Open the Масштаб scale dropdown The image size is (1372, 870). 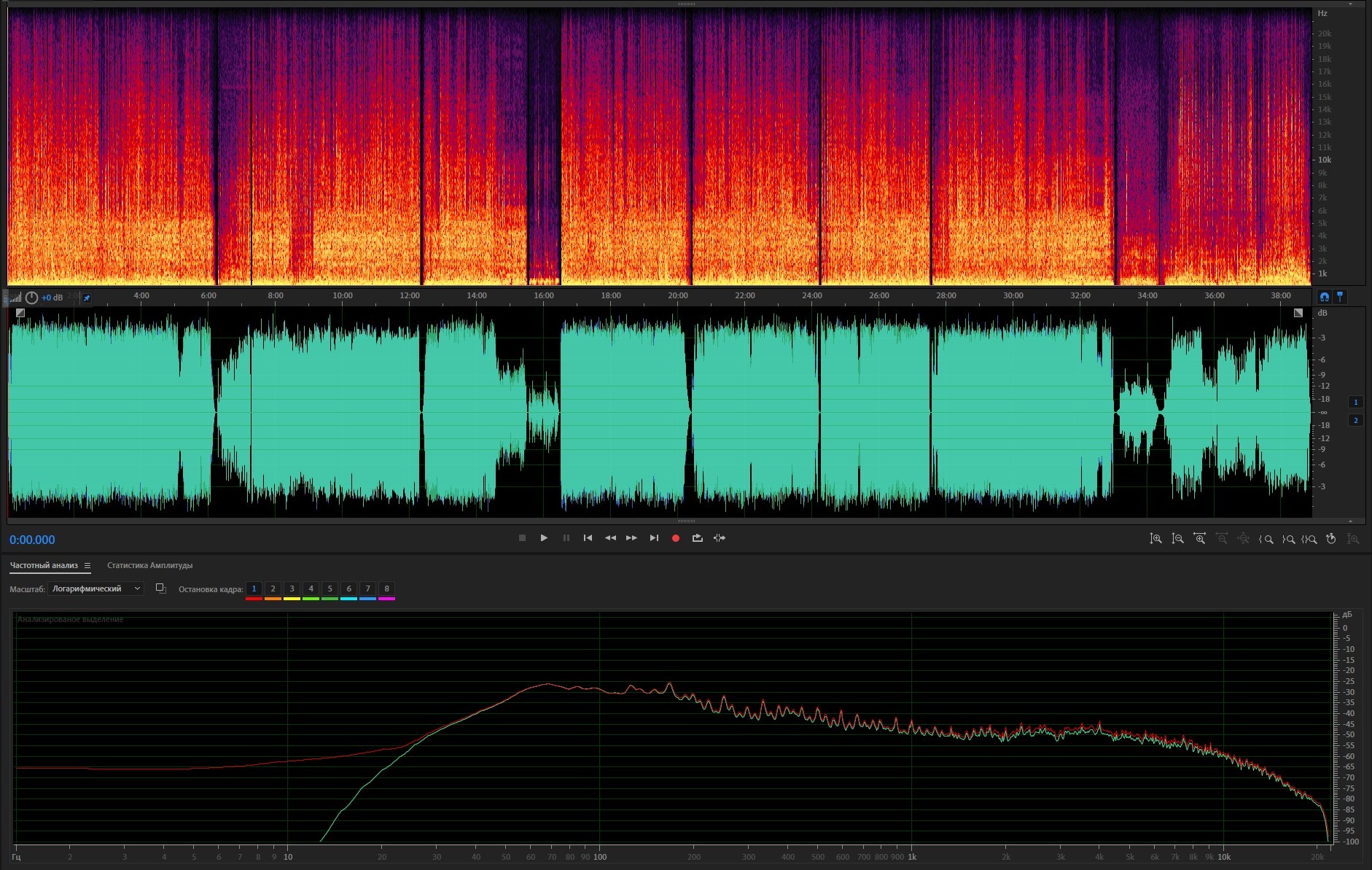[x=96, y=589]
